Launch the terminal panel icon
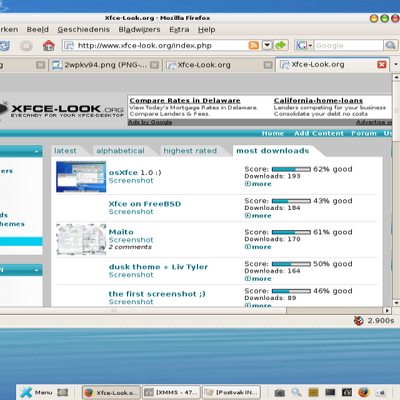 click(x=330, y=392)
